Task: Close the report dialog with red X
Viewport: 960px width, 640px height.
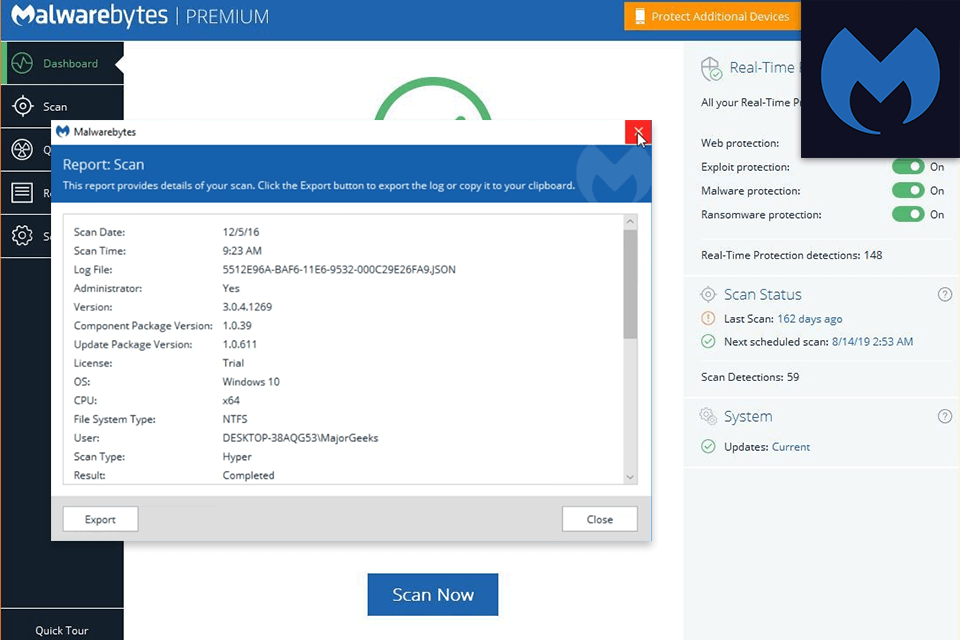Action: pos(638,132)
